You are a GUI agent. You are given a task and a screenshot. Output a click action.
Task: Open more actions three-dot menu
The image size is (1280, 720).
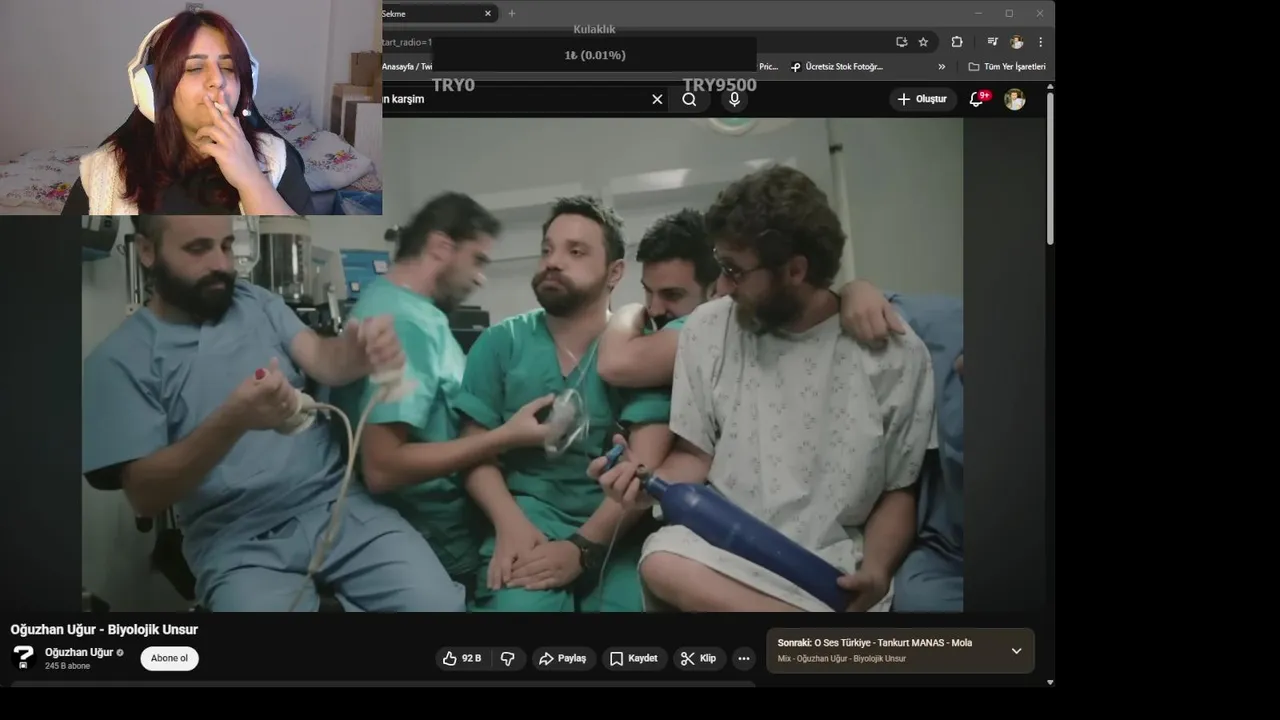click(743, 658)
